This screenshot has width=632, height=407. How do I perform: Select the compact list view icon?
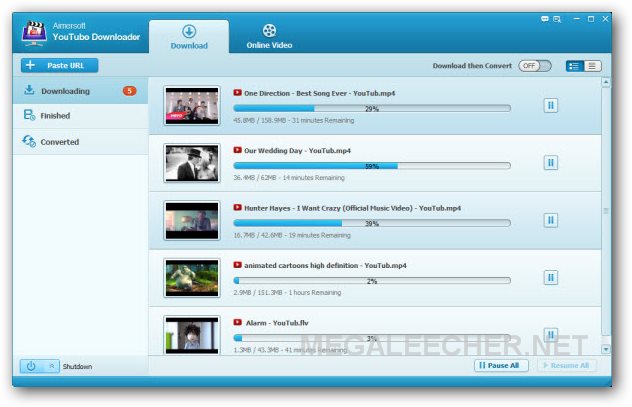(592, 66)
